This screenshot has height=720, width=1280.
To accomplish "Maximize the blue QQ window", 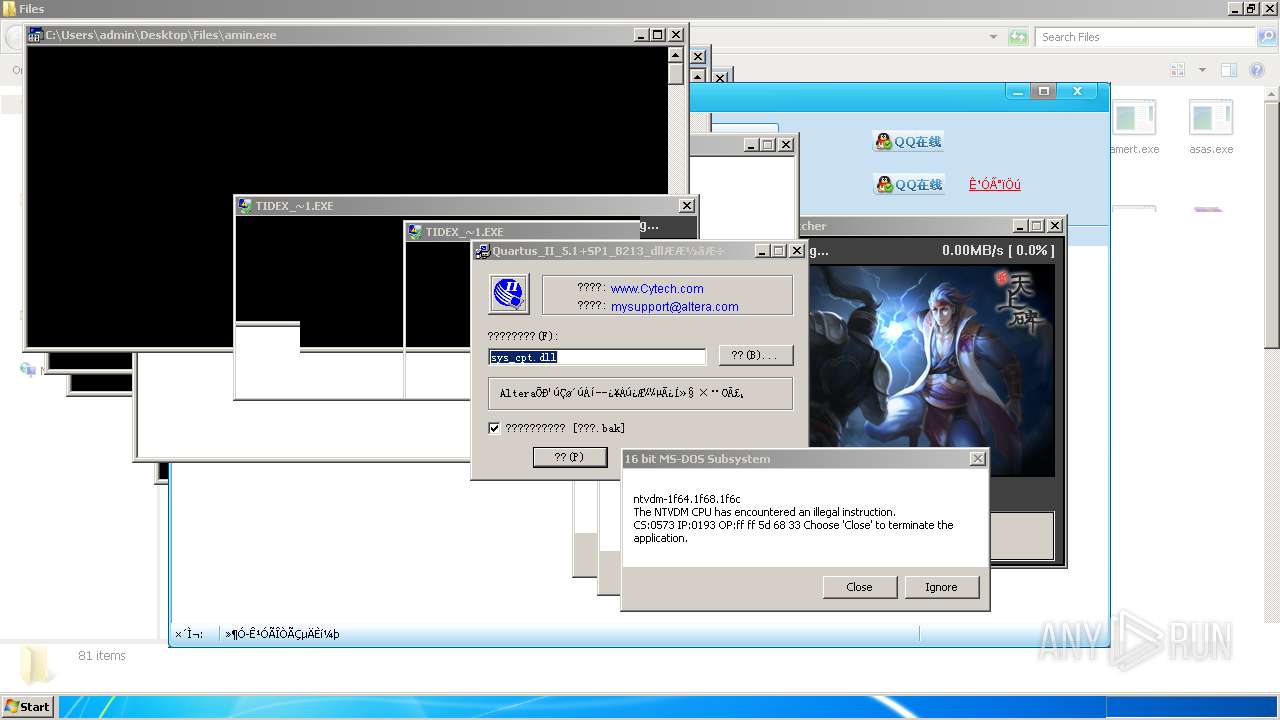I will coord(1044,91).
